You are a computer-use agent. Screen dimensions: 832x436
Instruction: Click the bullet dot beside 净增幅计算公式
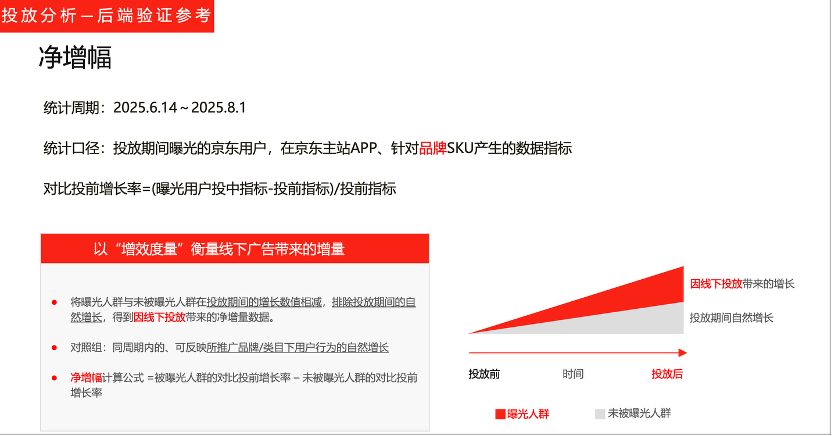click(x=54, y=378)
